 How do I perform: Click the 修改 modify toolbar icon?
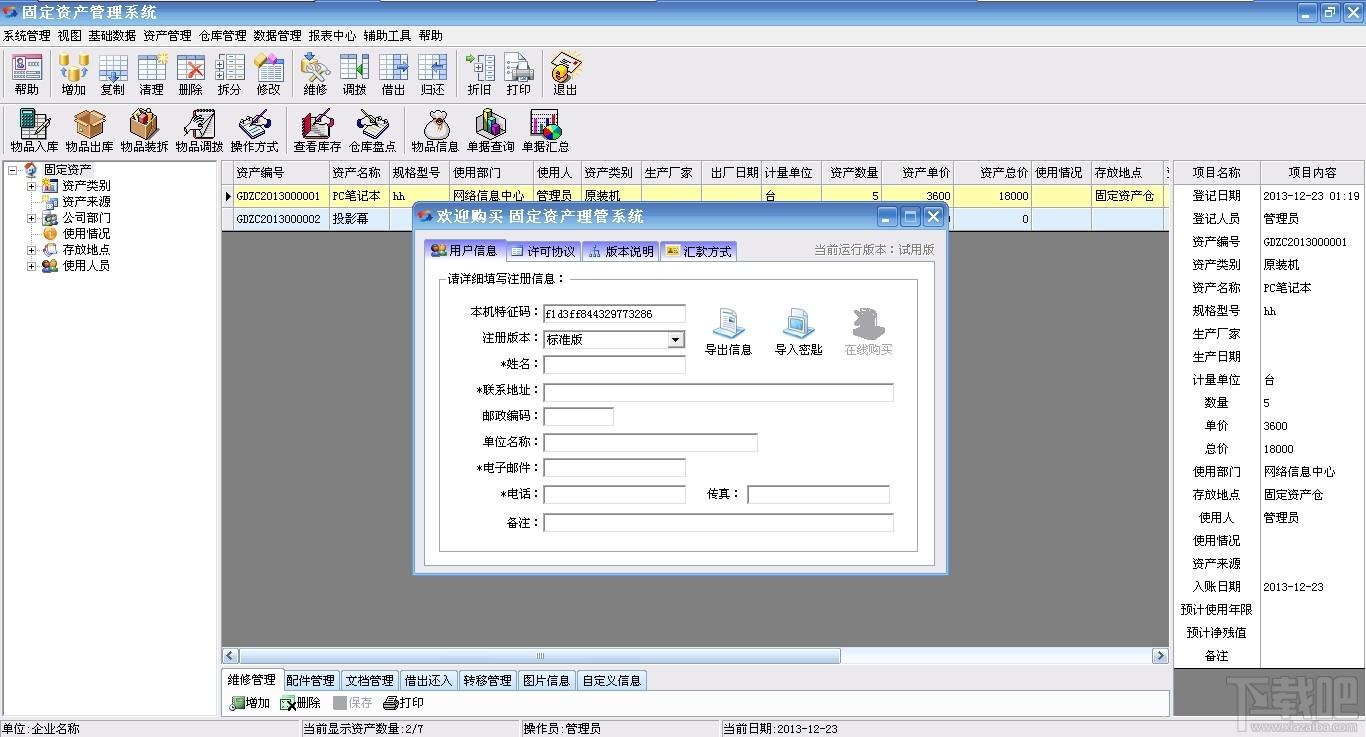pos(269,74)
